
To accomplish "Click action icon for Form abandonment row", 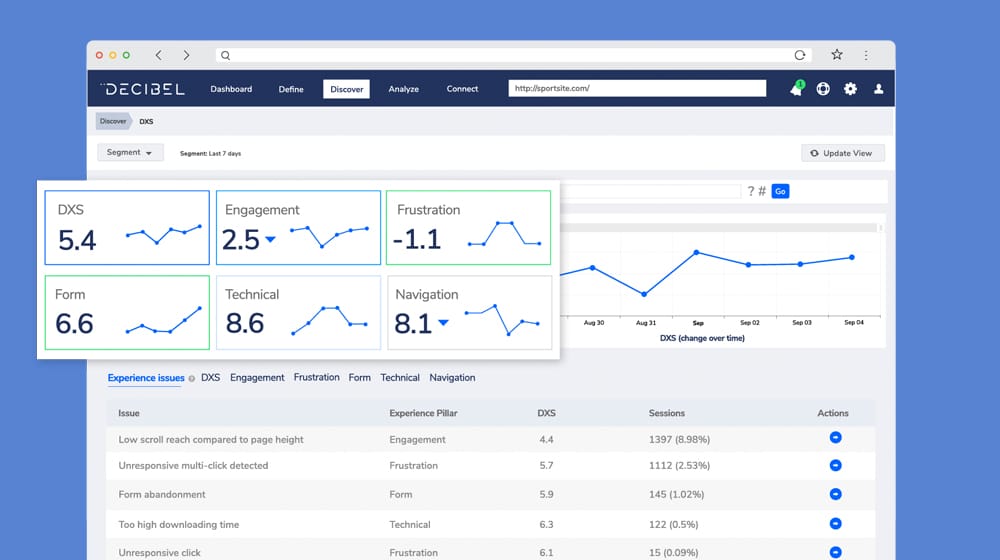I will [x=835, y=494].
